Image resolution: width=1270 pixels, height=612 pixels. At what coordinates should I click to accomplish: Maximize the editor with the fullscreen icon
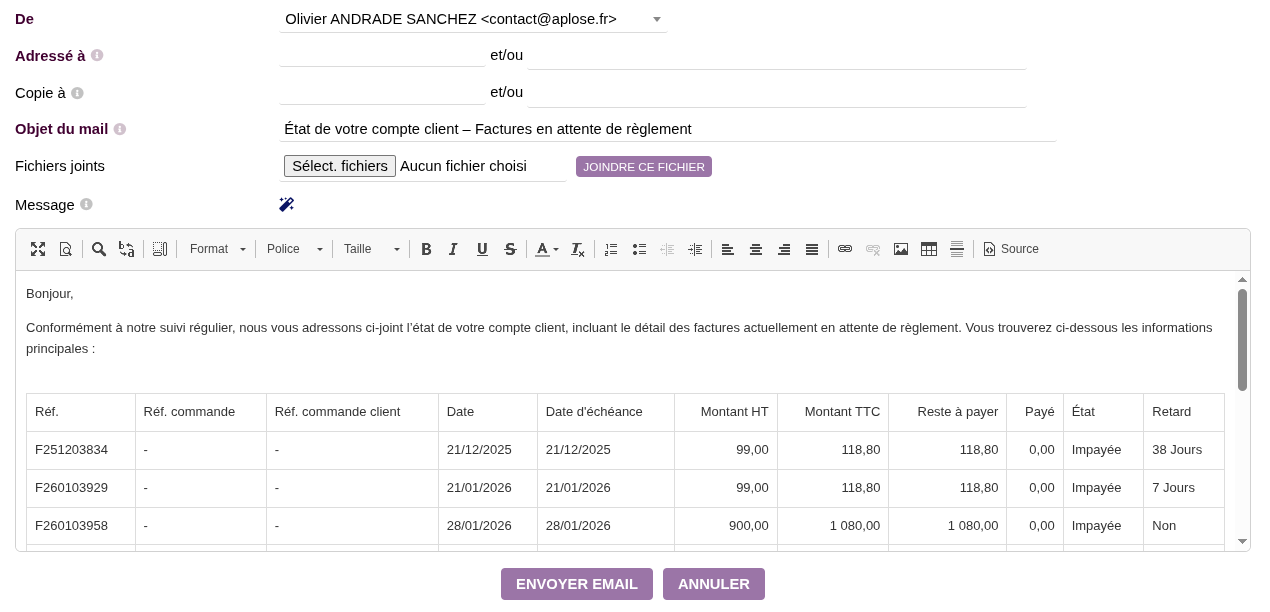click(x=38, y=249)
